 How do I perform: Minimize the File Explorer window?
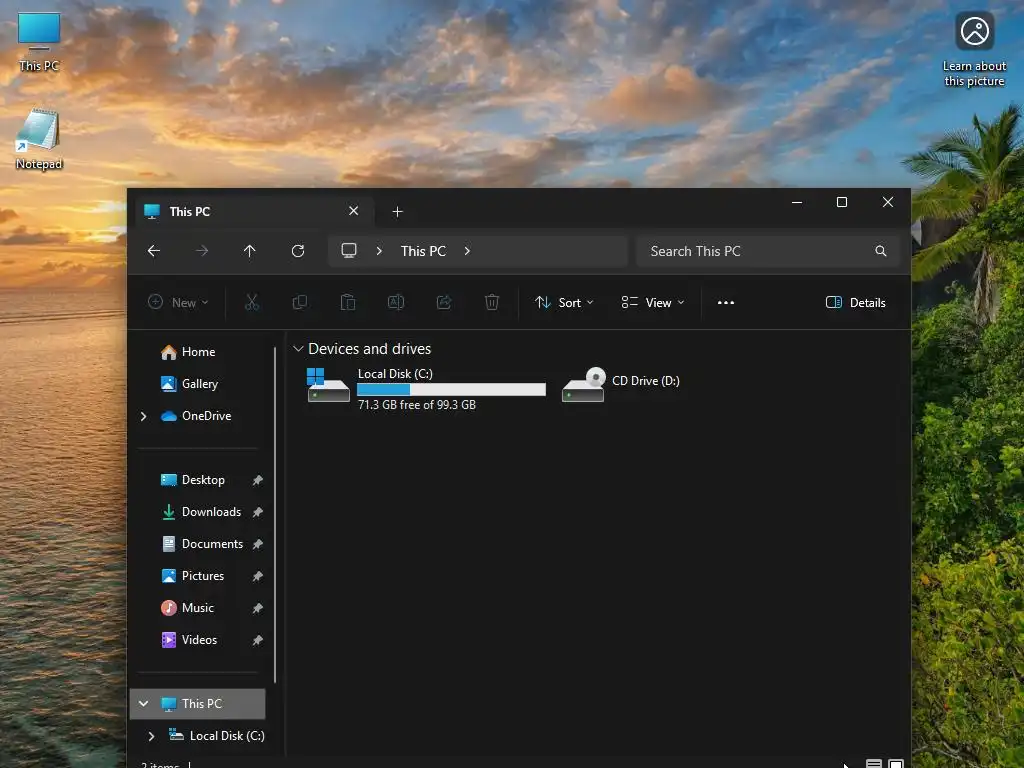point(797,202)
